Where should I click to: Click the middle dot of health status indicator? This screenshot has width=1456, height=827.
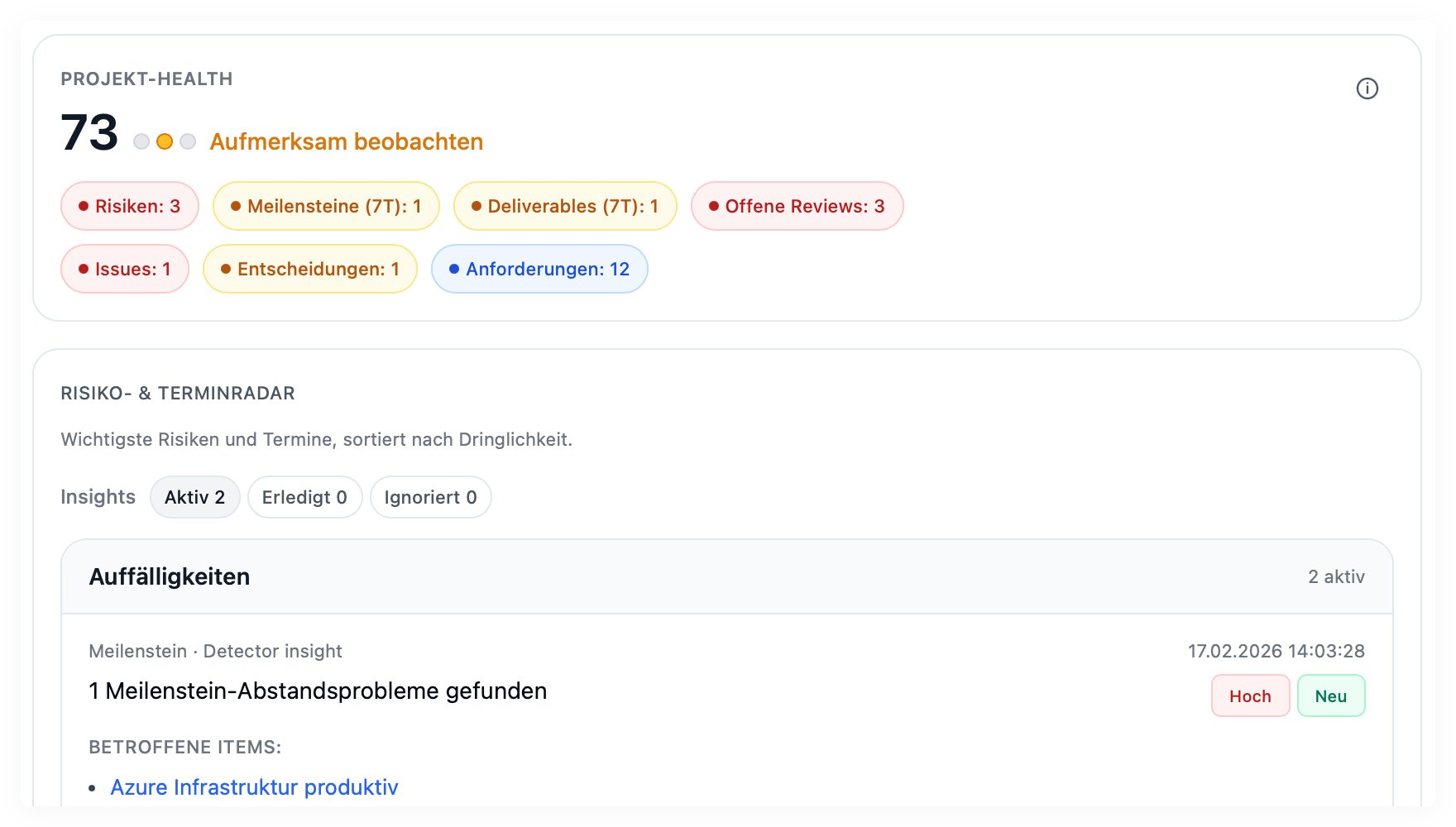pos(163,141)
